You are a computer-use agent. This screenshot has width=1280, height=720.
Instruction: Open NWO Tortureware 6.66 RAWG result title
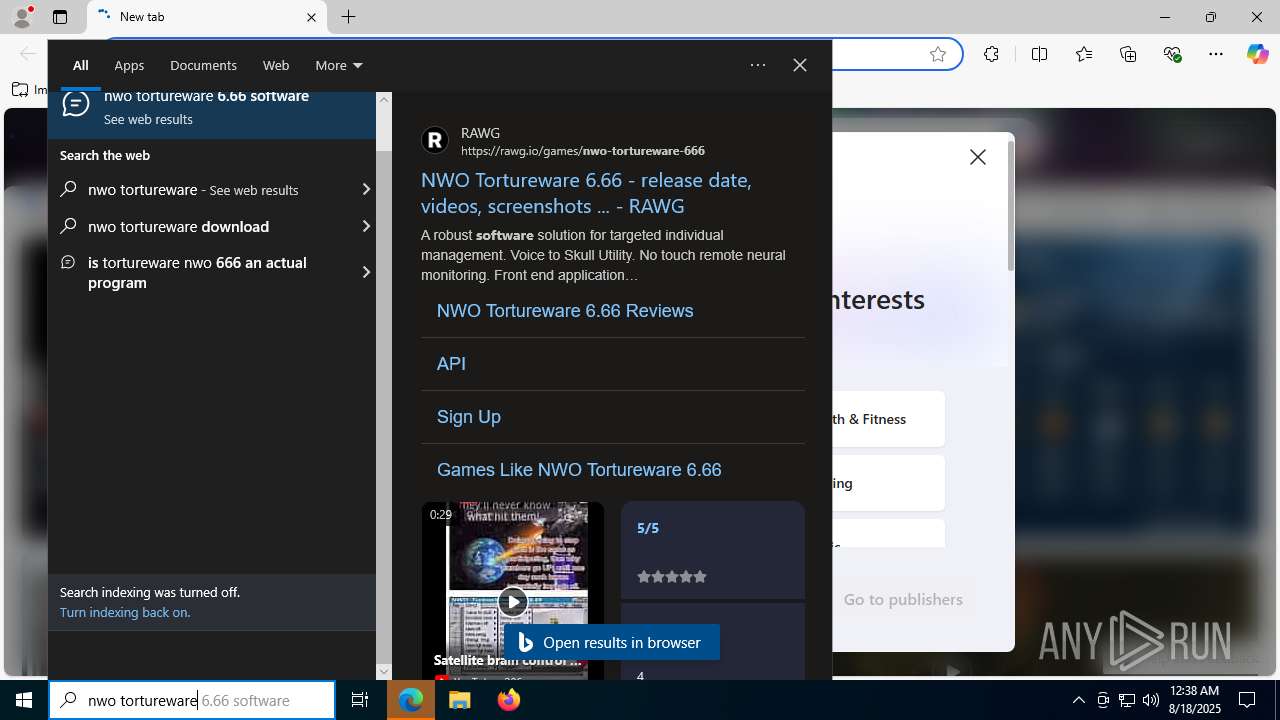click(586, 193)
